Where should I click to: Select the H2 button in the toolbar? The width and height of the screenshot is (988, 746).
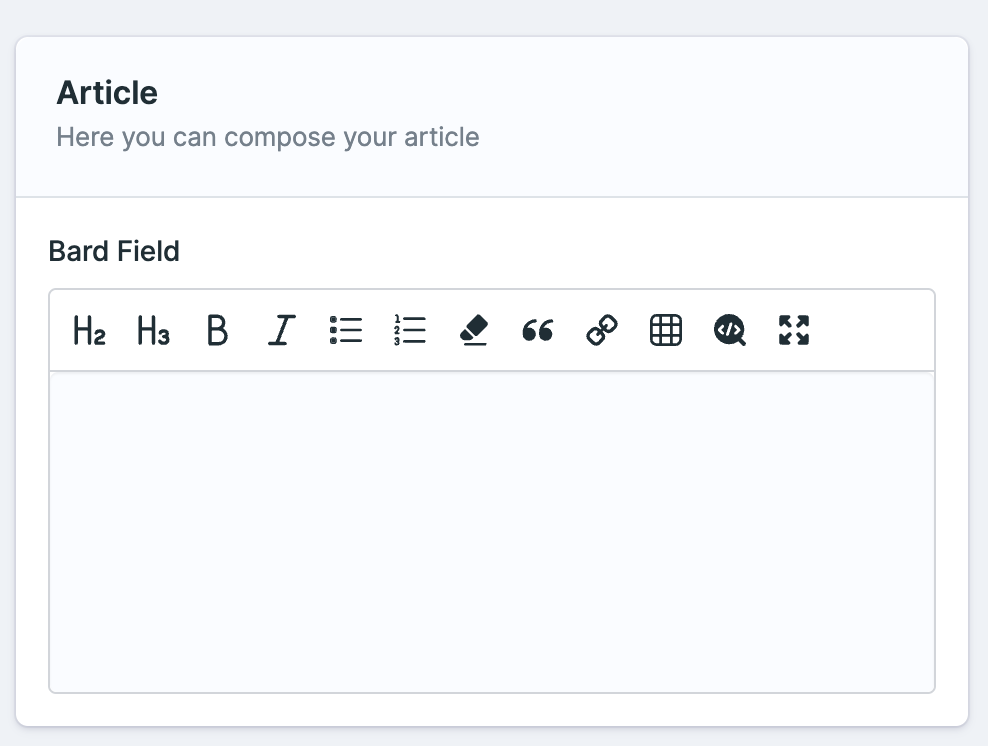coord(88,330)
